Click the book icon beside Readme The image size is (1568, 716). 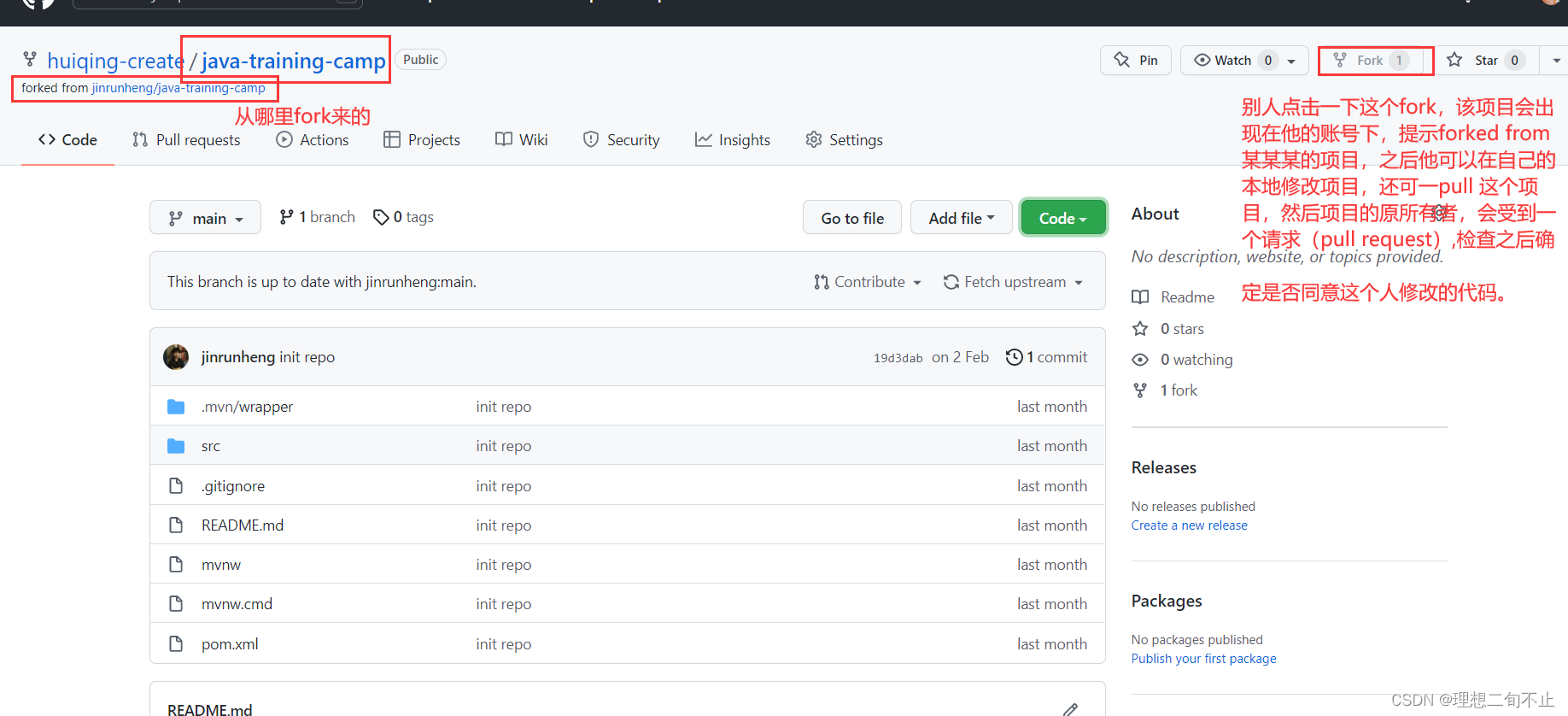[x=1140, y=297]
